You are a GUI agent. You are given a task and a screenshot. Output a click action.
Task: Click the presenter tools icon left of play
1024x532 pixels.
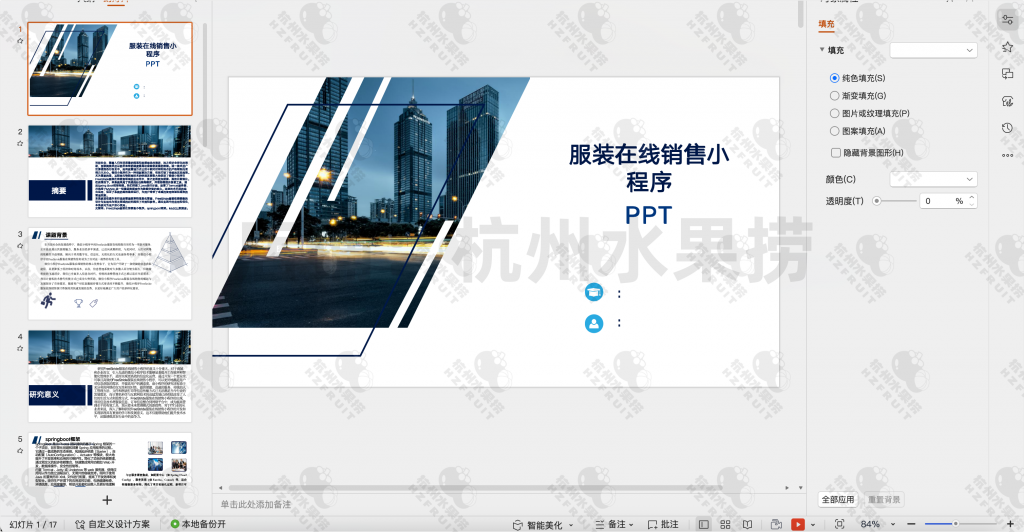click(776, 524)
